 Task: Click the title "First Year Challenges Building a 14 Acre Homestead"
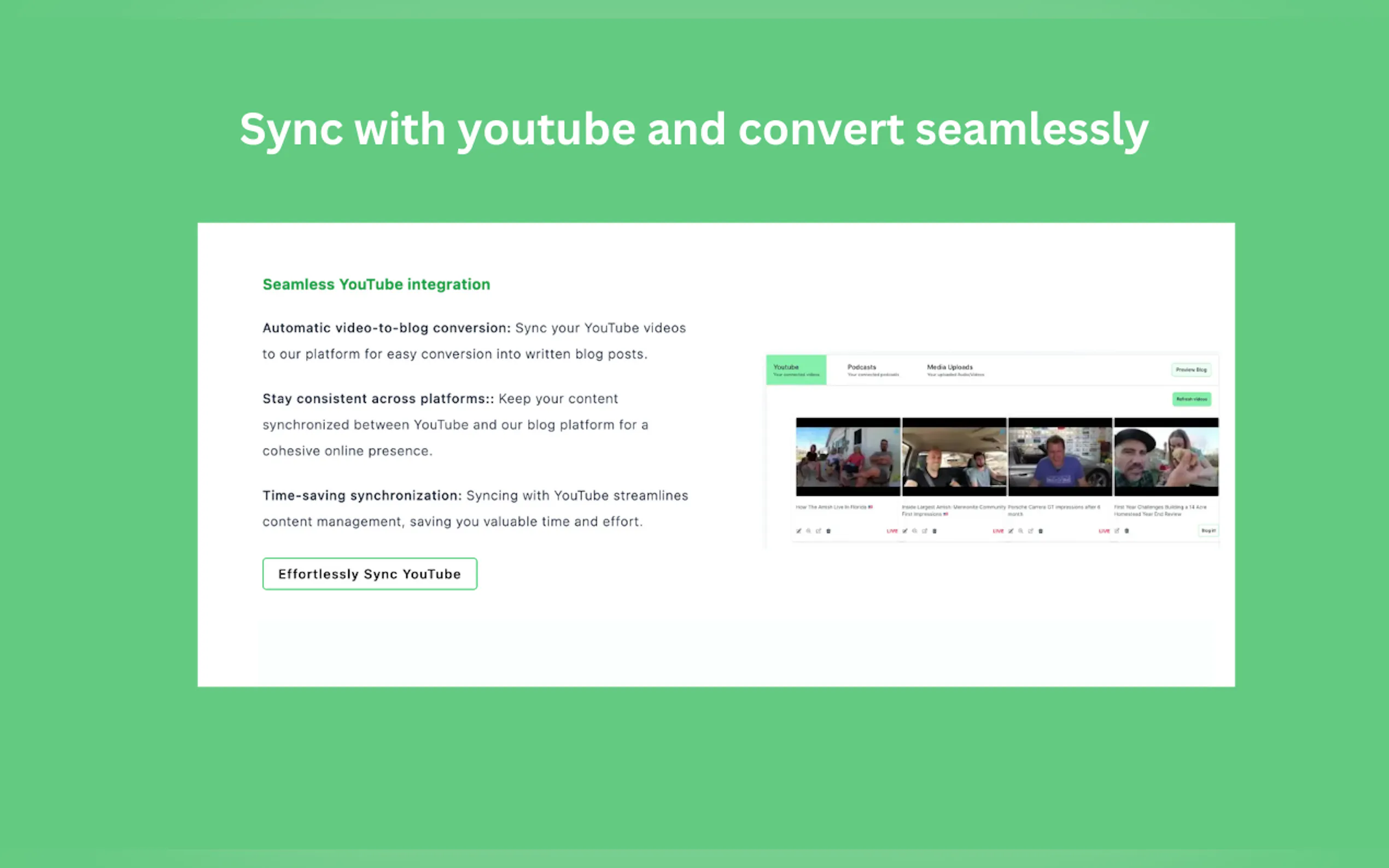1160,511
